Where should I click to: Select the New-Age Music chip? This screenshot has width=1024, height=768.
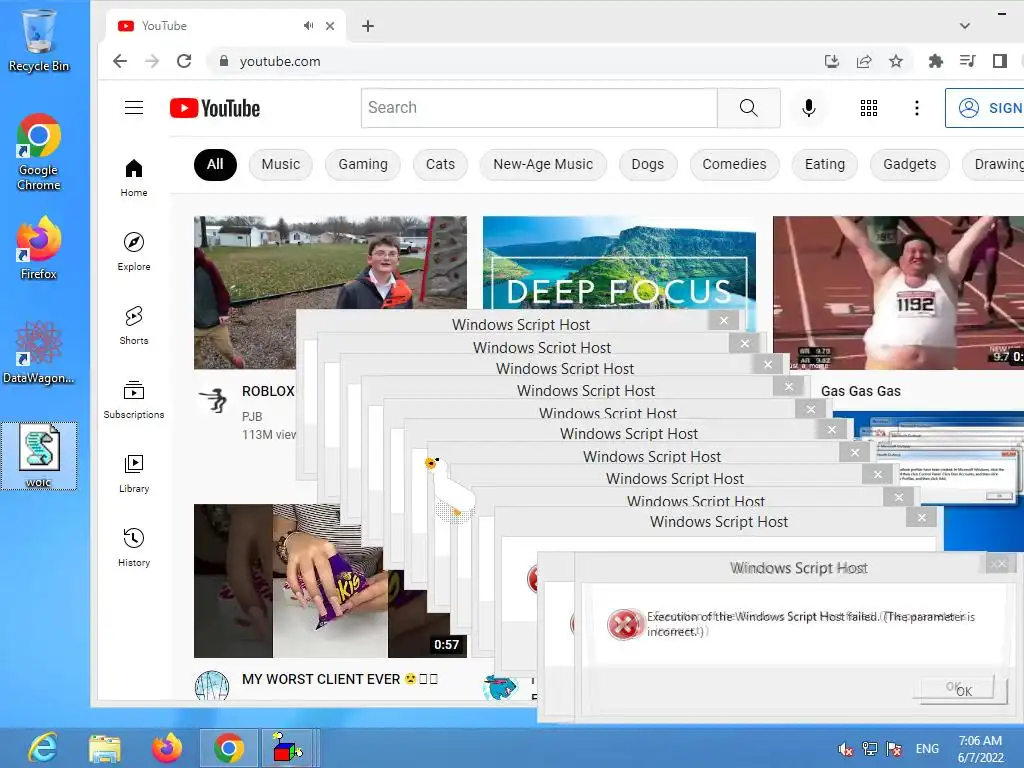click(543, 165)
